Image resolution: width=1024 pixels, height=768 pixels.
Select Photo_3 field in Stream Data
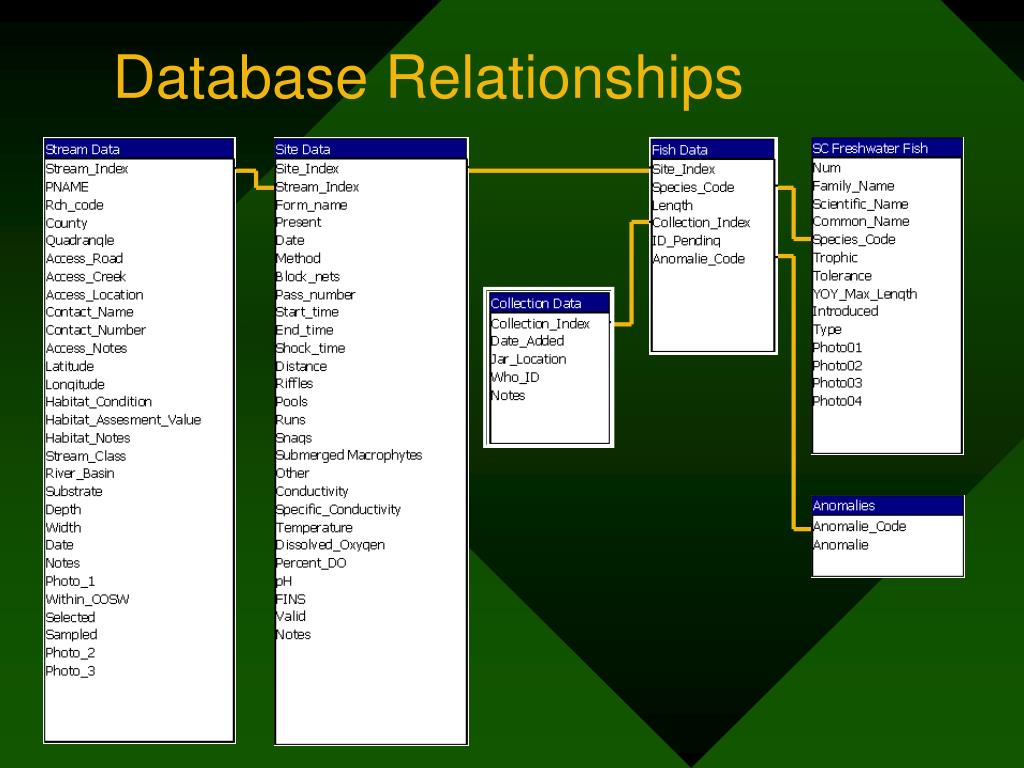click(70, 671)
